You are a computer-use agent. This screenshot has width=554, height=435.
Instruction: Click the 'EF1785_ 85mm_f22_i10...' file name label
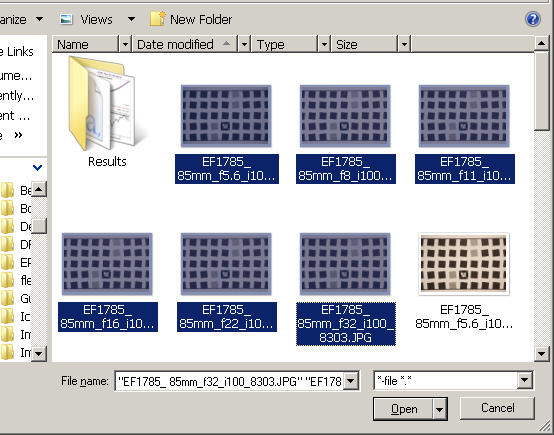point(227,317)
